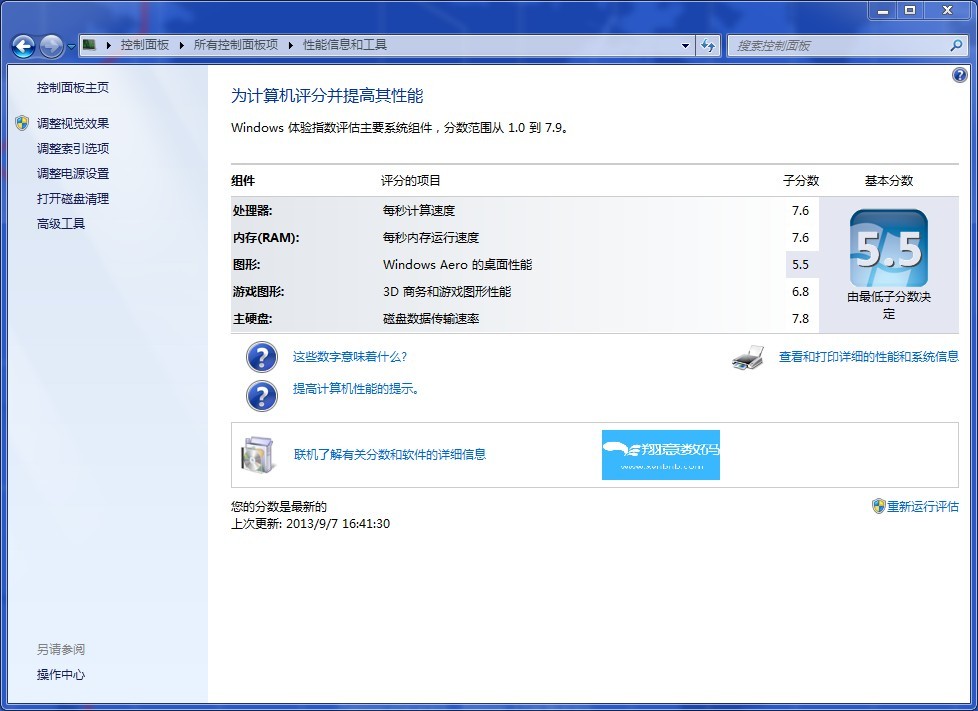Click the Forward arrow navigation button

pos(51,46)
